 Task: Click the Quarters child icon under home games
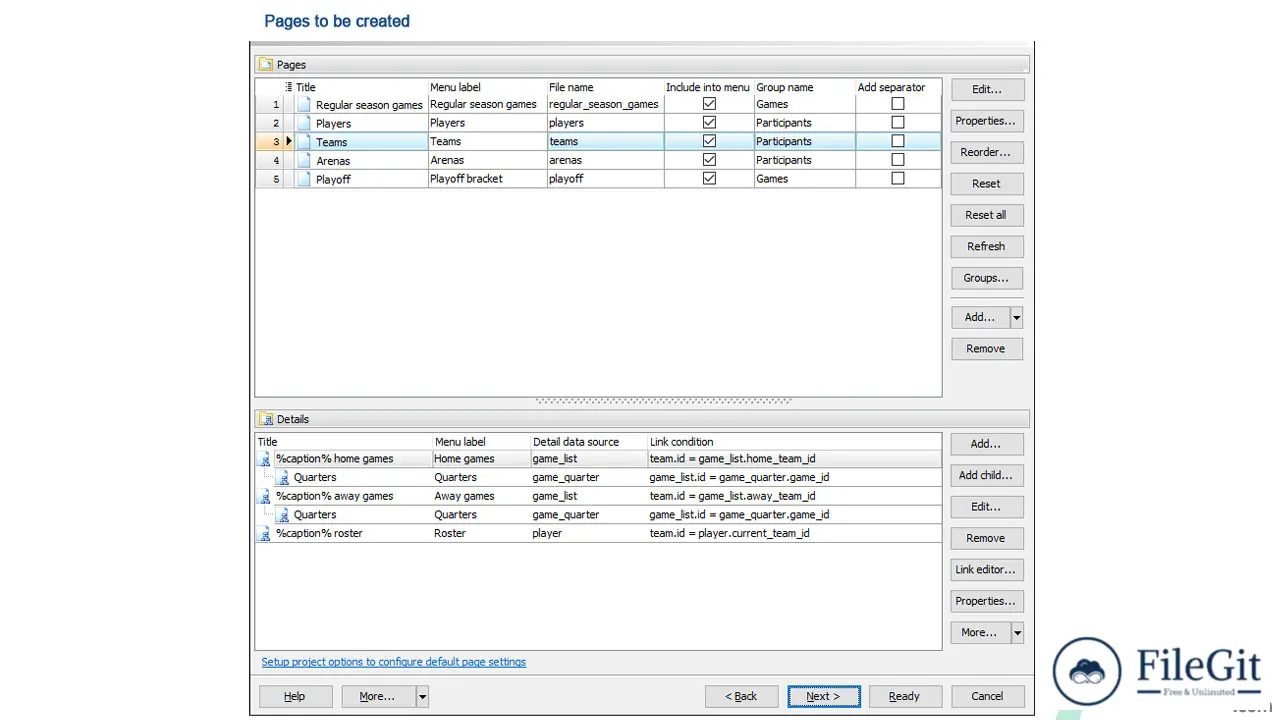click(x=283, y=478)
